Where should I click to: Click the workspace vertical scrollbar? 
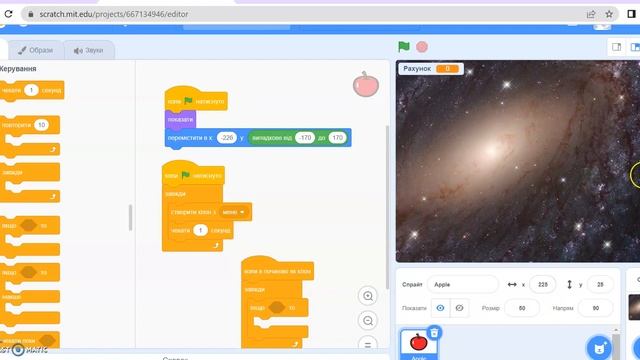[387, 207]
